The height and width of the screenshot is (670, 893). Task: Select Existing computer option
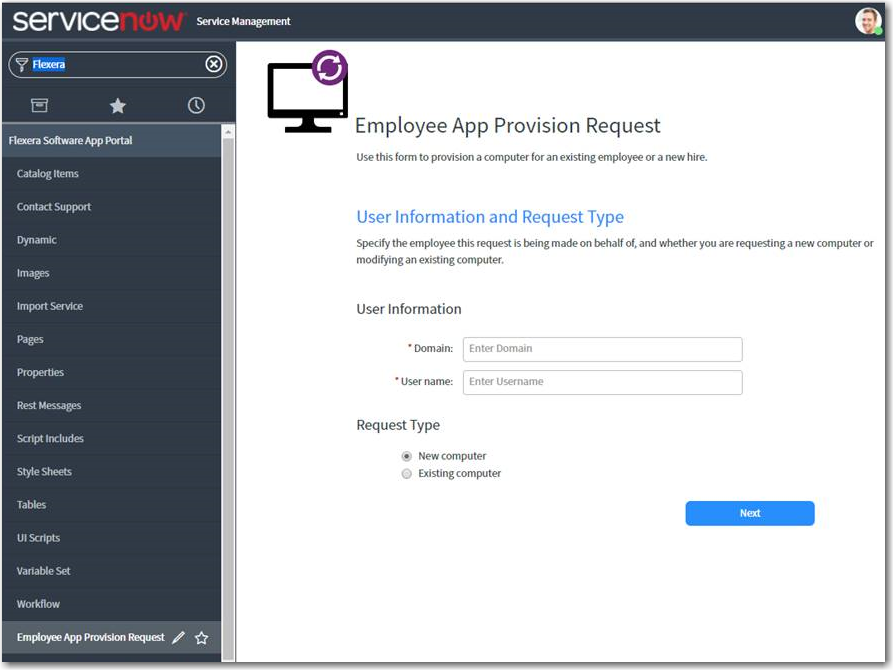pos(406,473)
